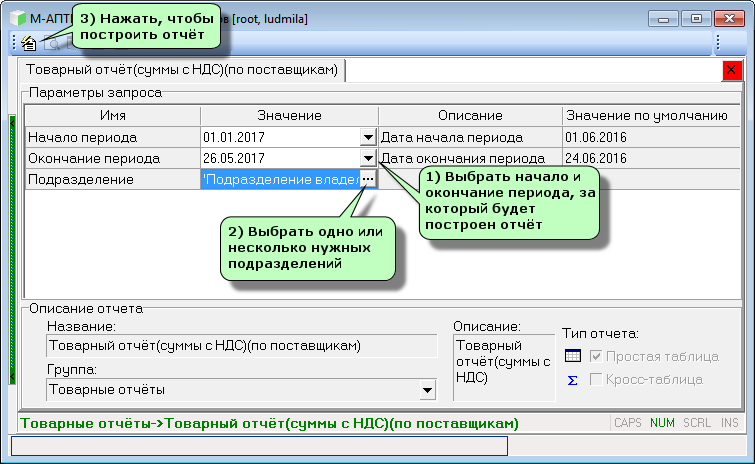Click the Значение column header
The width and height of the screenshot is (755, 464).
[289, 116]
